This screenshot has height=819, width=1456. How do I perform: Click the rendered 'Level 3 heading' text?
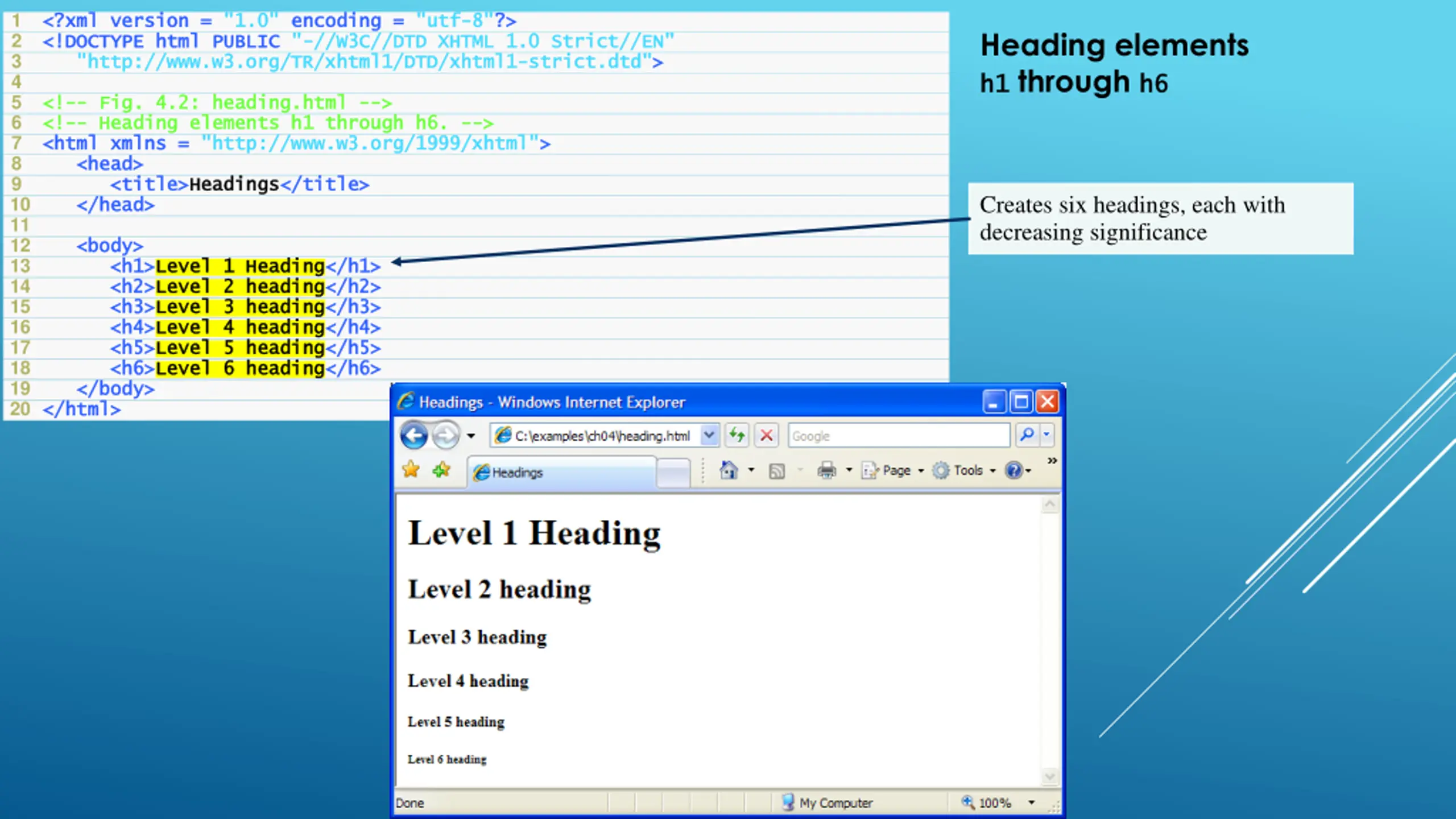click(x=477, y=637)
